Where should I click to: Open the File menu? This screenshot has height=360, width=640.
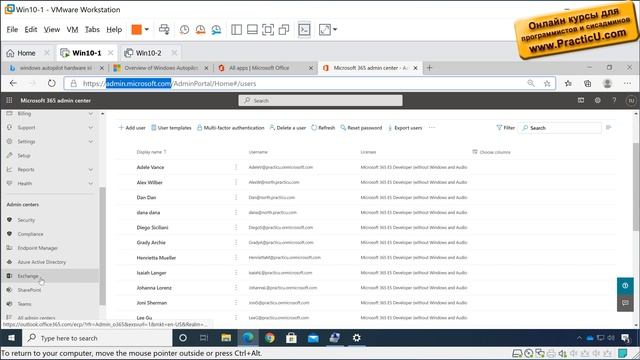click(12, 29)
